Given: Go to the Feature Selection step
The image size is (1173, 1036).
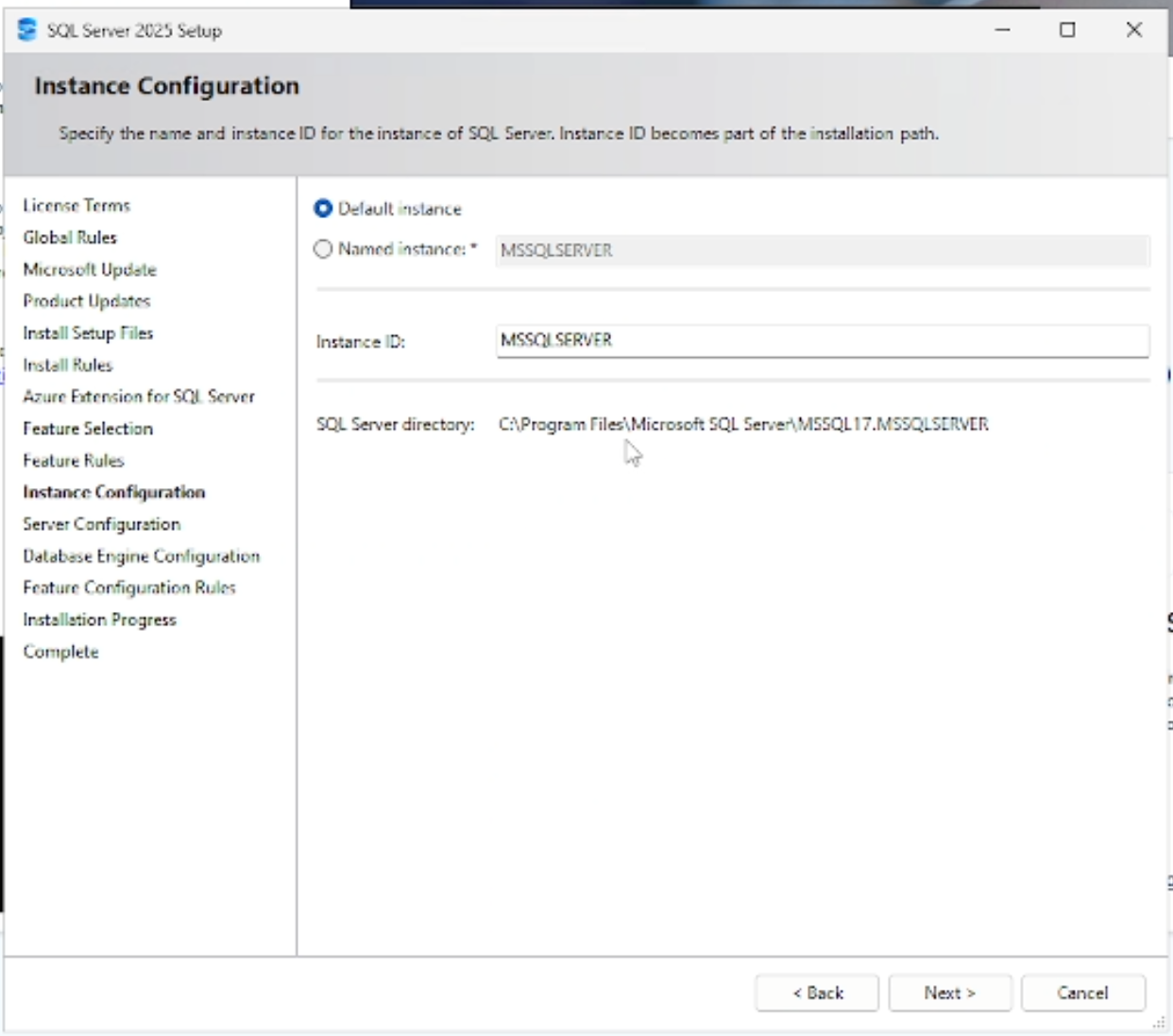Looking at the screenshot, I should tap(89, 428).
